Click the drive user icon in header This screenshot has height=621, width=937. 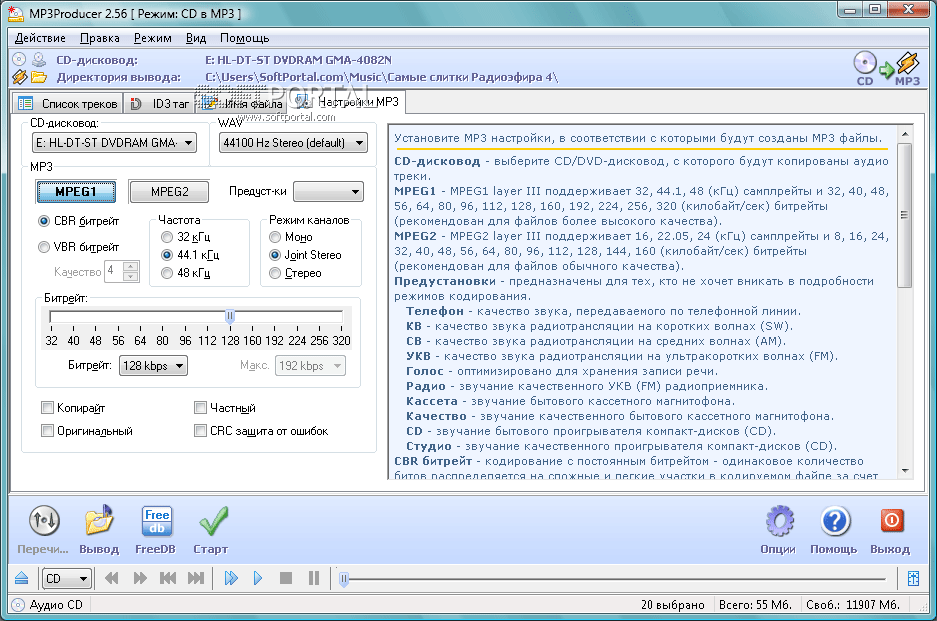point(39,59)
